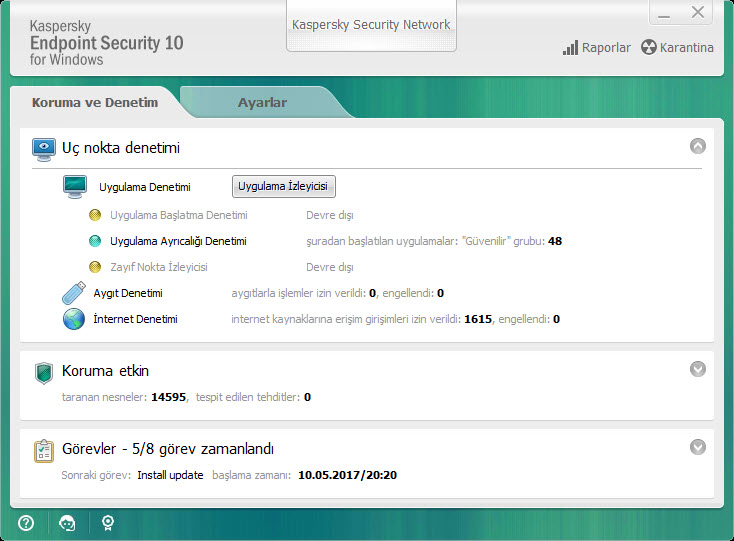Image resolution: width=734 pixels, height=541 pixels.
Task: Click the Uygulama Denetimi monitor icon
Action: [75, 187]
